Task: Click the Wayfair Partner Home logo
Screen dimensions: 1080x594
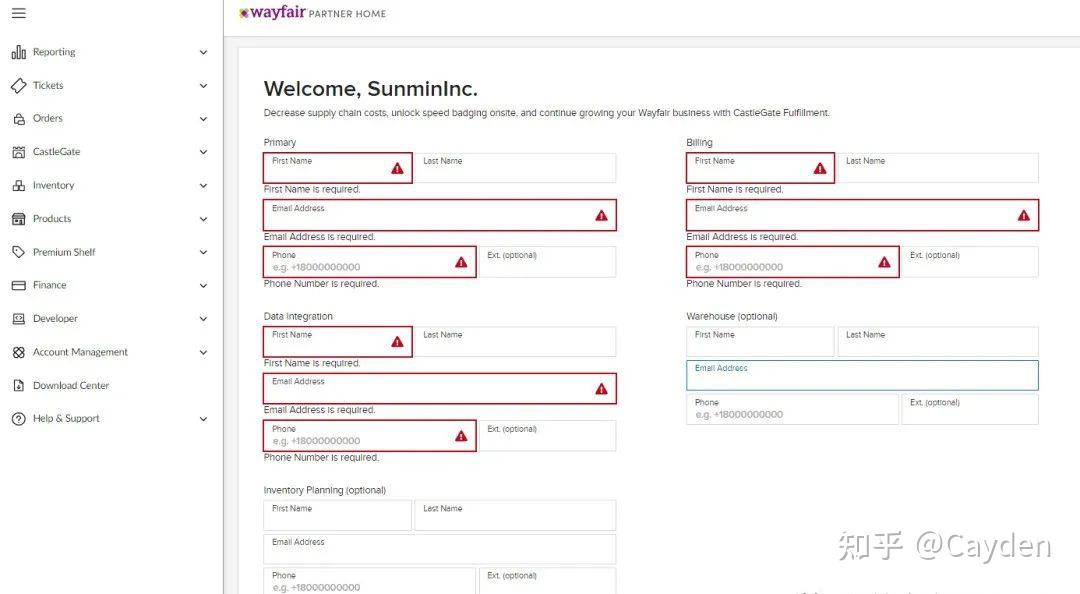Action: pyautogui.click(x=312, y=13)
